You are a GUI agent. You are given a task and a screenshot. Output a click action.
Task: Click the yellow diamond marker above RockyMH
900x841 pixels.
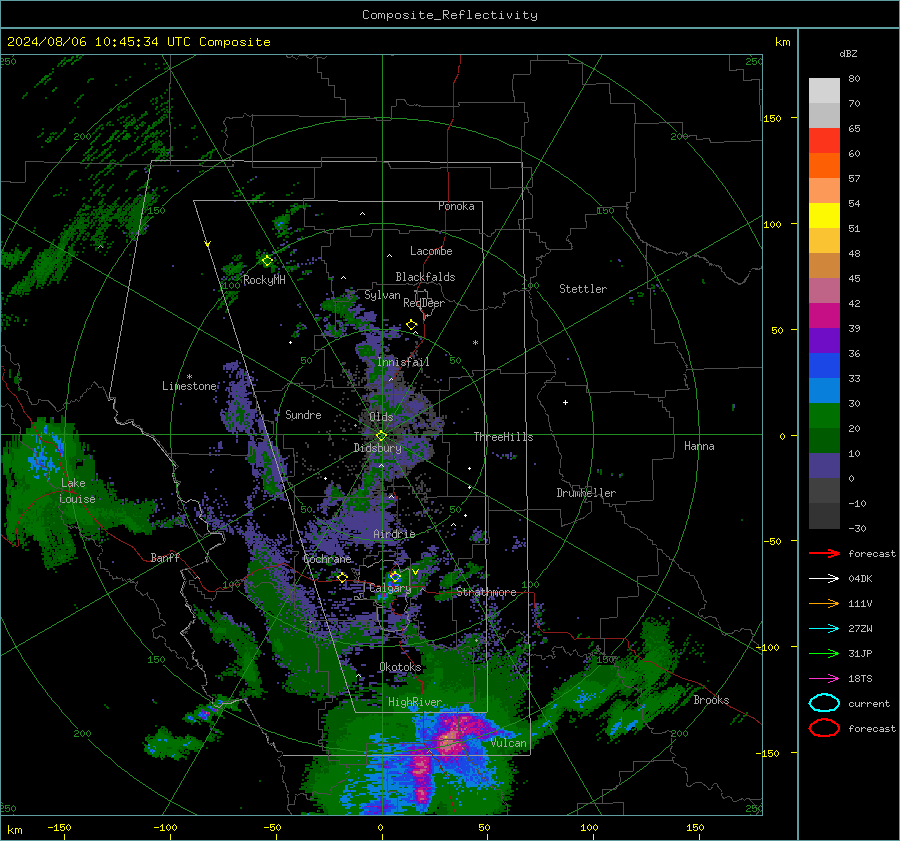(267, 261)
